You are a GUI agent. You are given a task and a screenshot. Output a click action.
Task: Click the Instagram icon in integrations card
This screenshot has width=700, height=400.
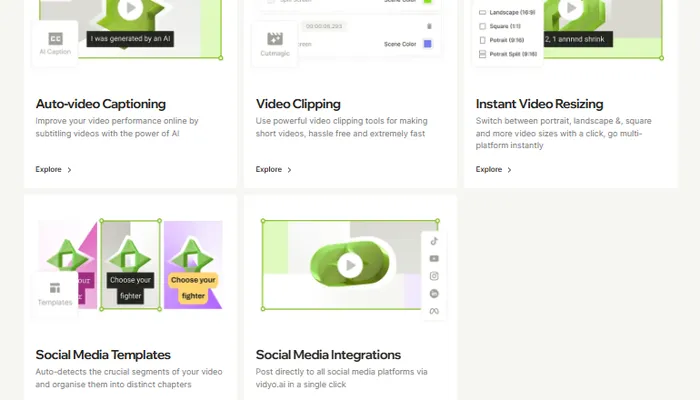click(x=434, y=276)
